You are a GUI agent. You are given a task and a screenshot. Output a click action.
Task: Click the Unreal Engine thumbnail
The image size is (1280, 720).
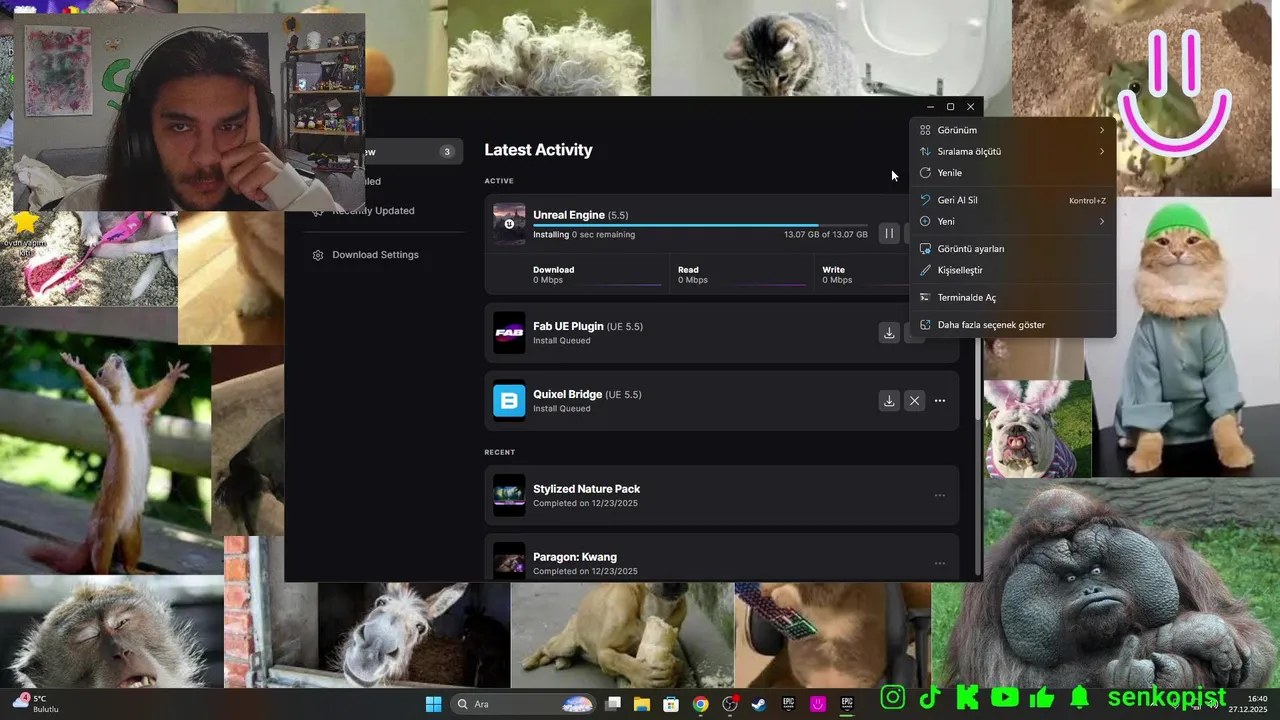(x=509, y=223)
